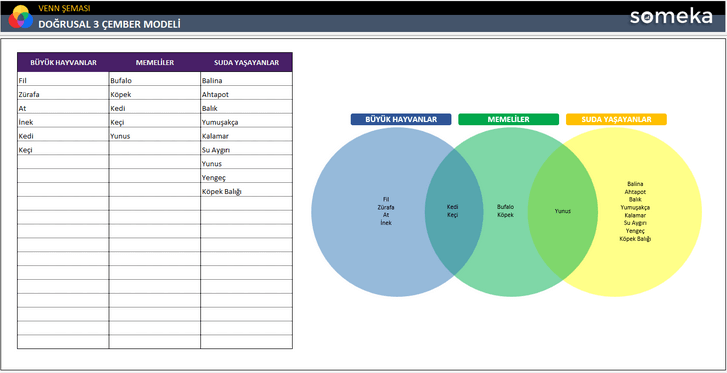
Task: Select the cell containing Fil
Action: (x=63, y=79)
